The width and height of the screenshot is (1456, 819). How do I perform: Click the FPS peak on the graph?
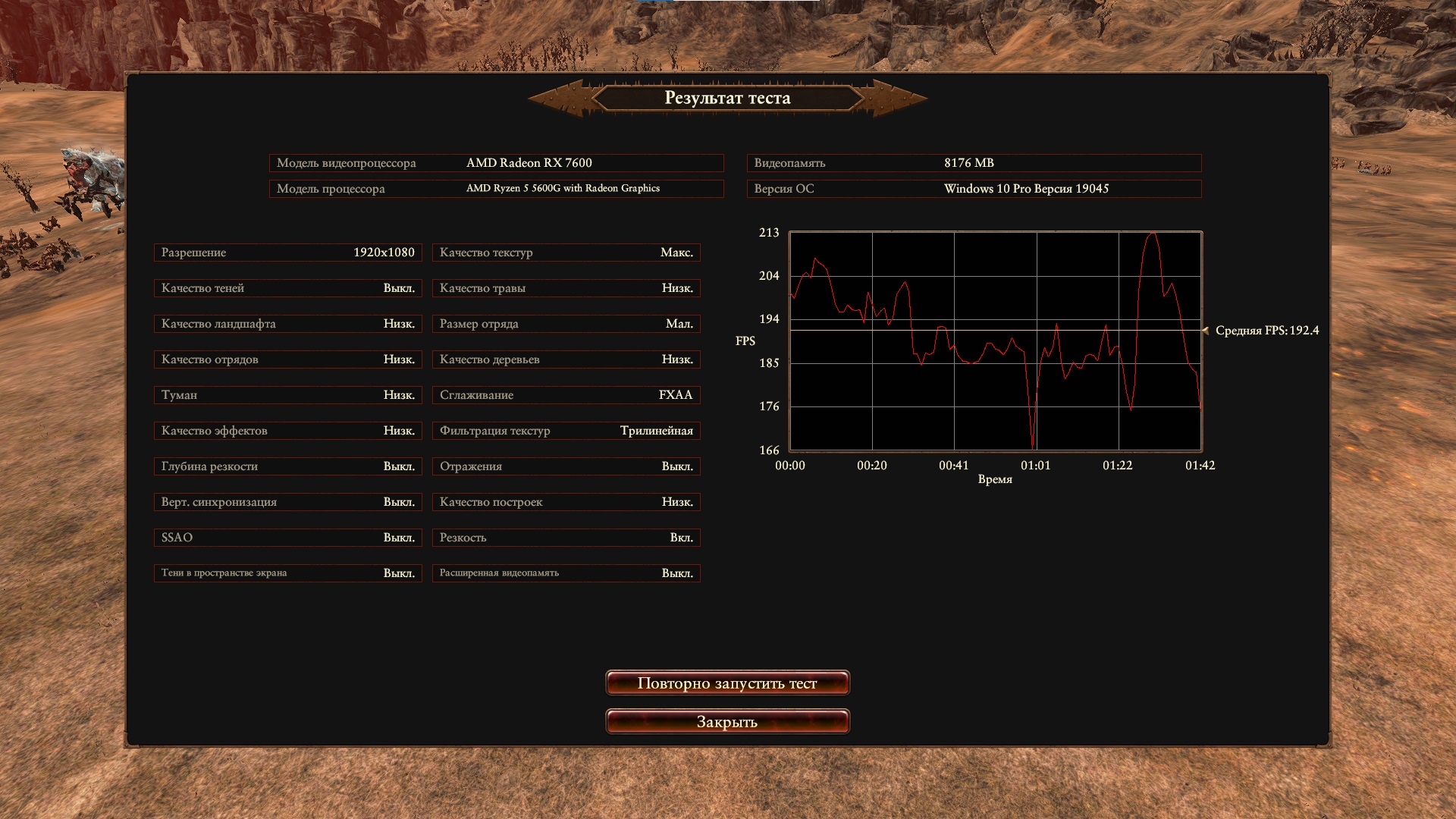point(1153,234)
